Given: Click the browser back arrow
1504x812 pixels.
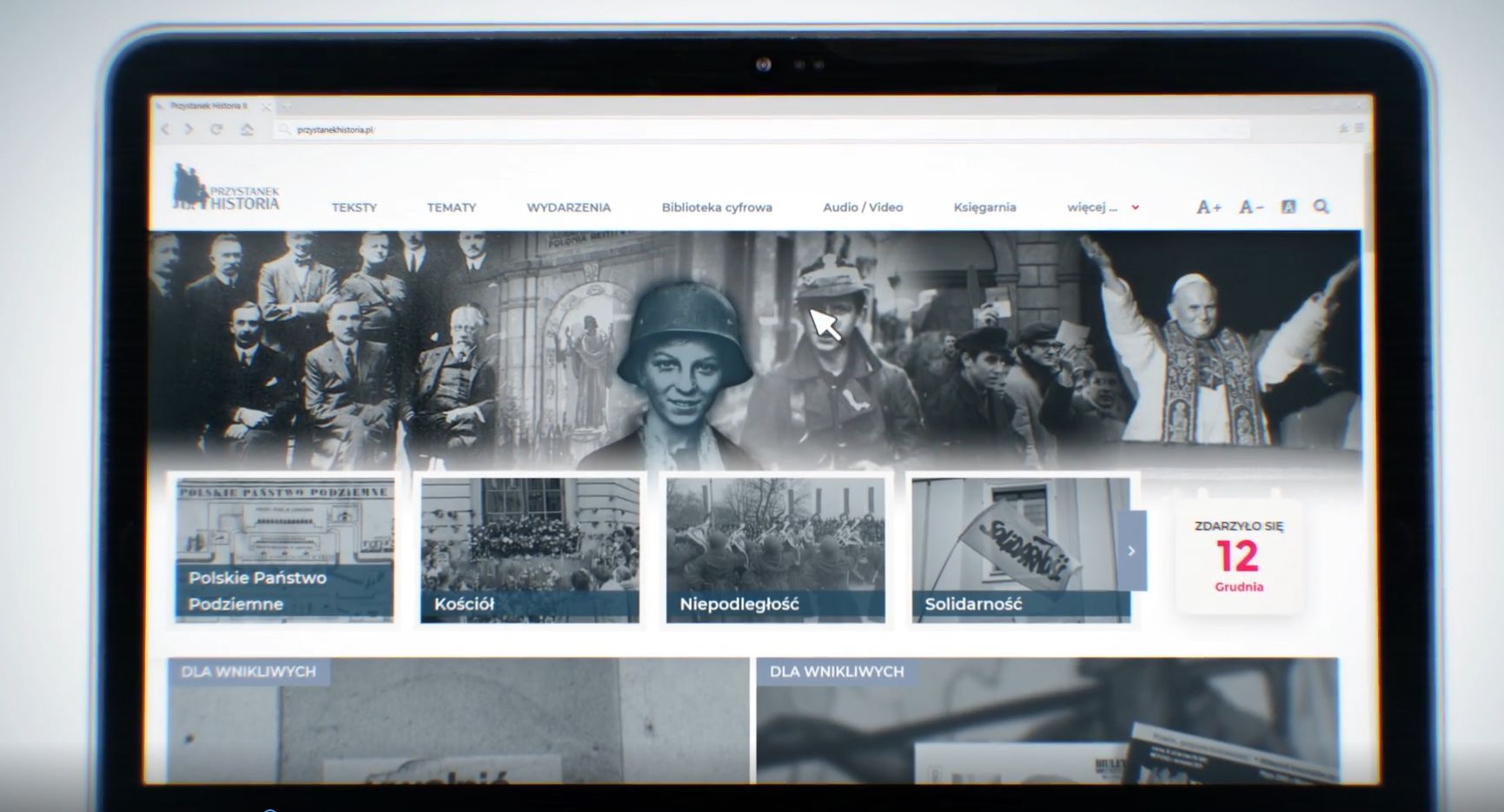Looking at the screenshot, I should pyautogui.click(x=165, y=129).
